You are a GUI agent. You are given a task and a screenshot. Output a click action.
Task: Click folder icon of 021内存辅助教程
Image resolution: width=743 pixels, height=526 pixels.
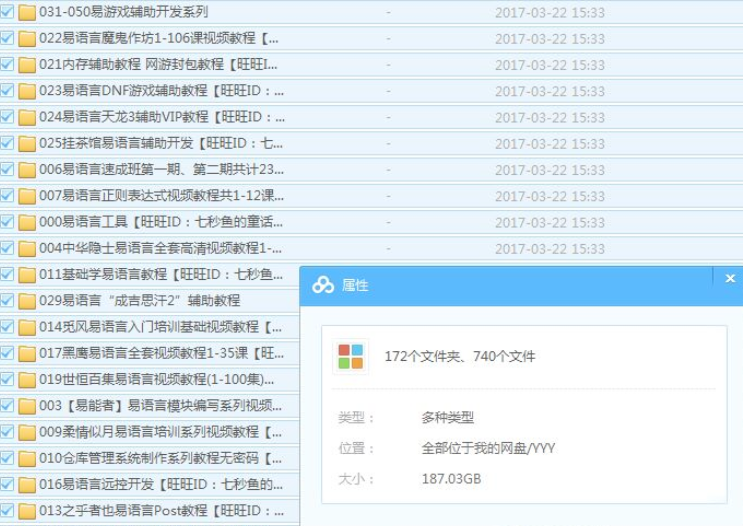(x=27, y=65)
